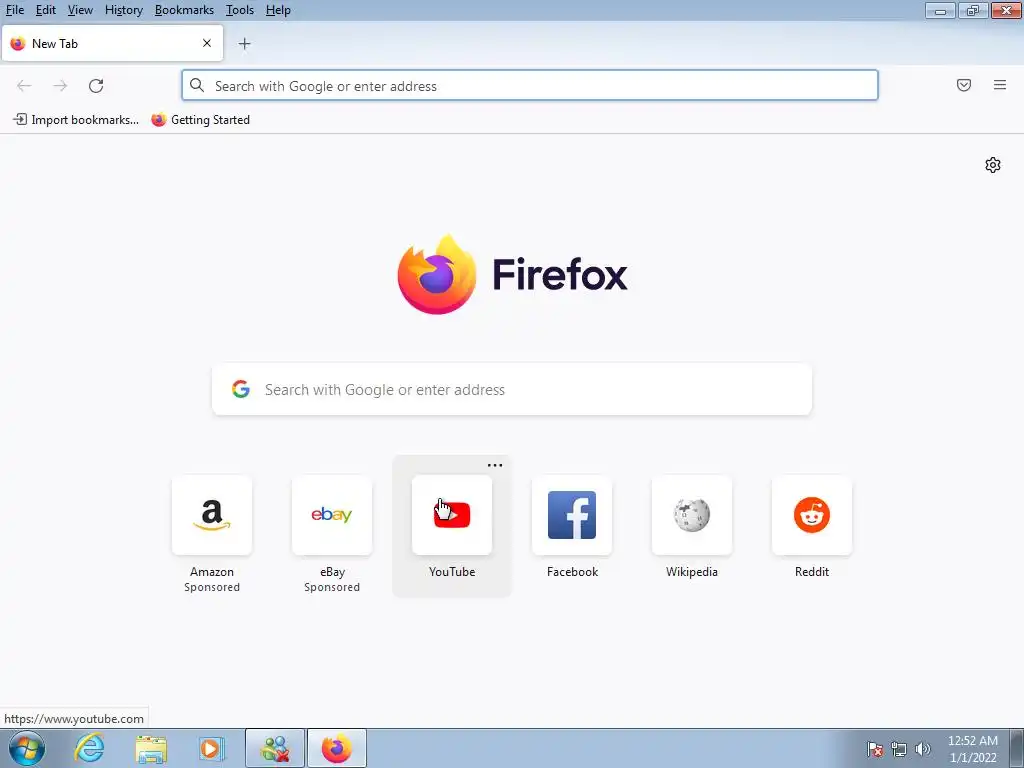The image size is (1024, 768).
Task: Close the New Tab tab
Action: (207, 43)
